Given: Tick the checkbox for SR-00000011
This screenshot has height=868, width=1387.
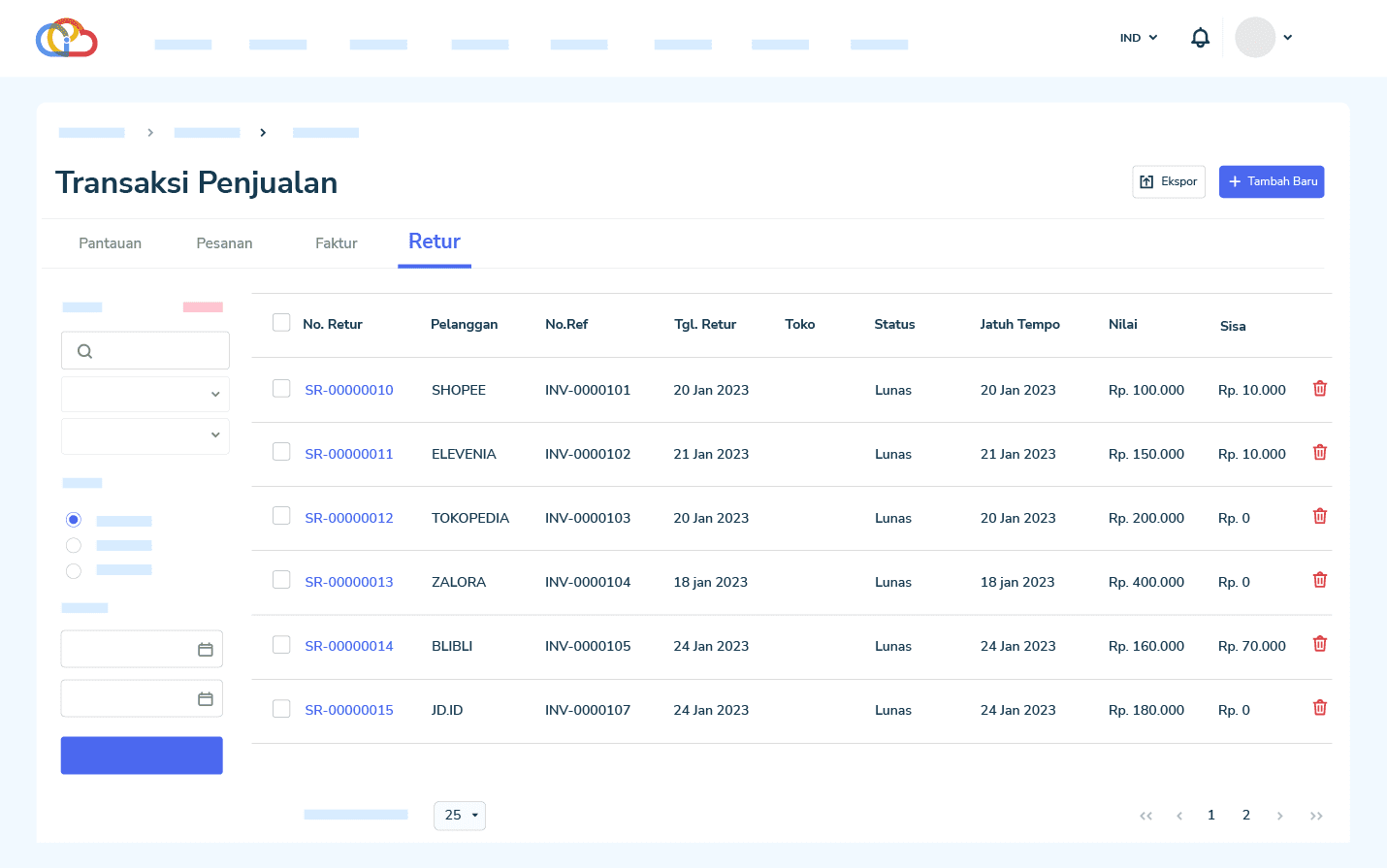Looking at the screenshot, I should pos(281,452).
